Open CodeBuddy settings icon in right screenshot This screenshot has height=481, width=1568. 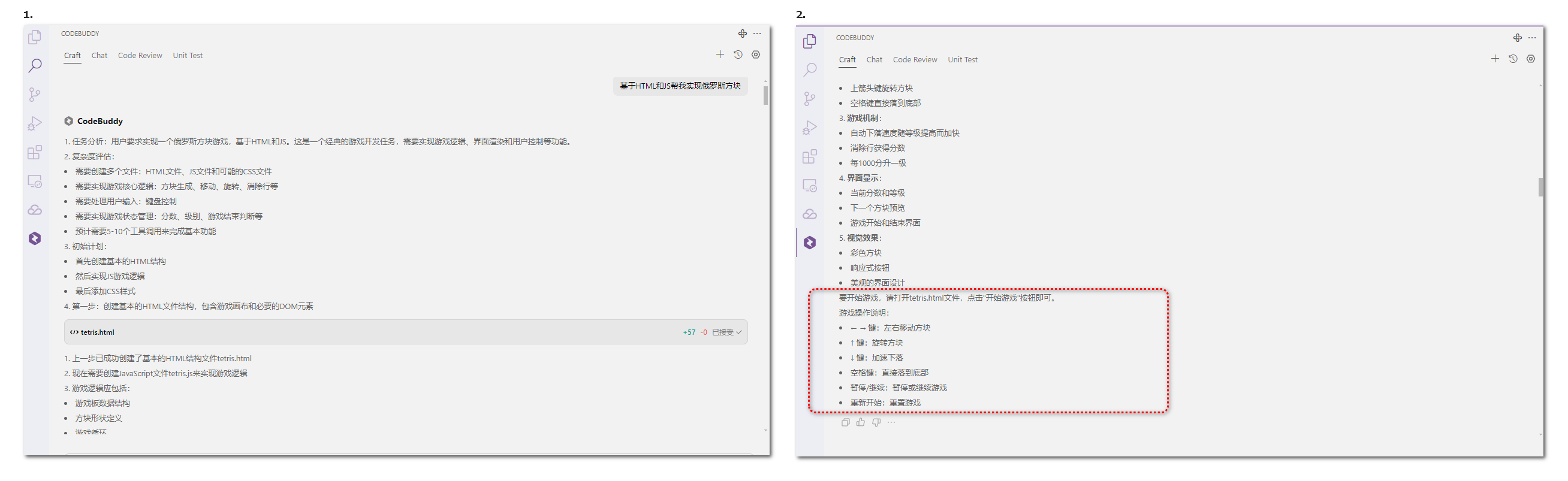[x=1531, y=59]
